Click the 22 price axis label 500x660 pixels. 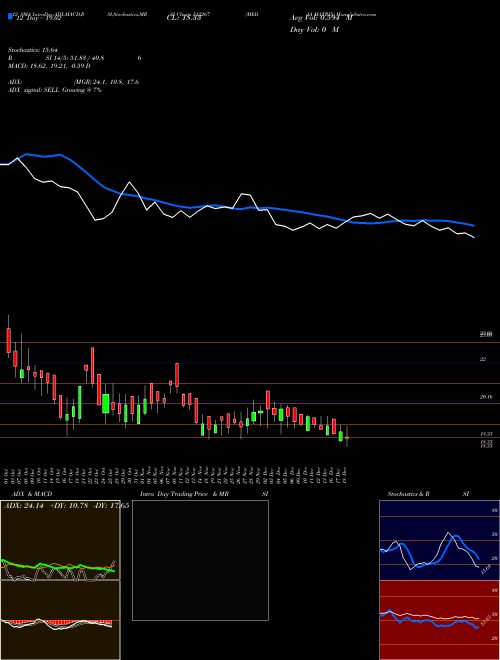pyautogui.click(x=483, y=359)
